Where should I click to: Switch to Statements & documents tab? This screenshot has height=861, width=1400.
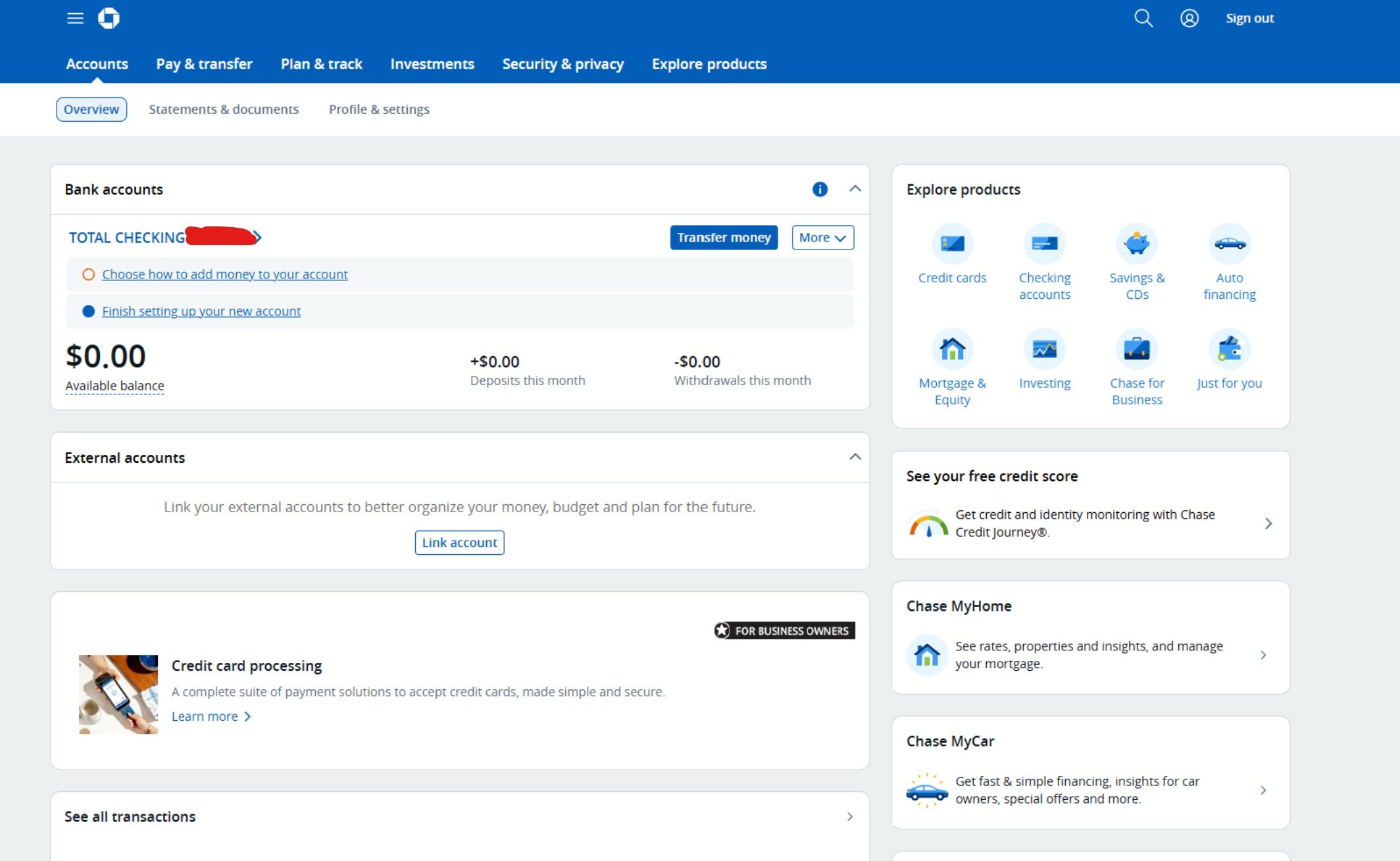tap(224, 109)
